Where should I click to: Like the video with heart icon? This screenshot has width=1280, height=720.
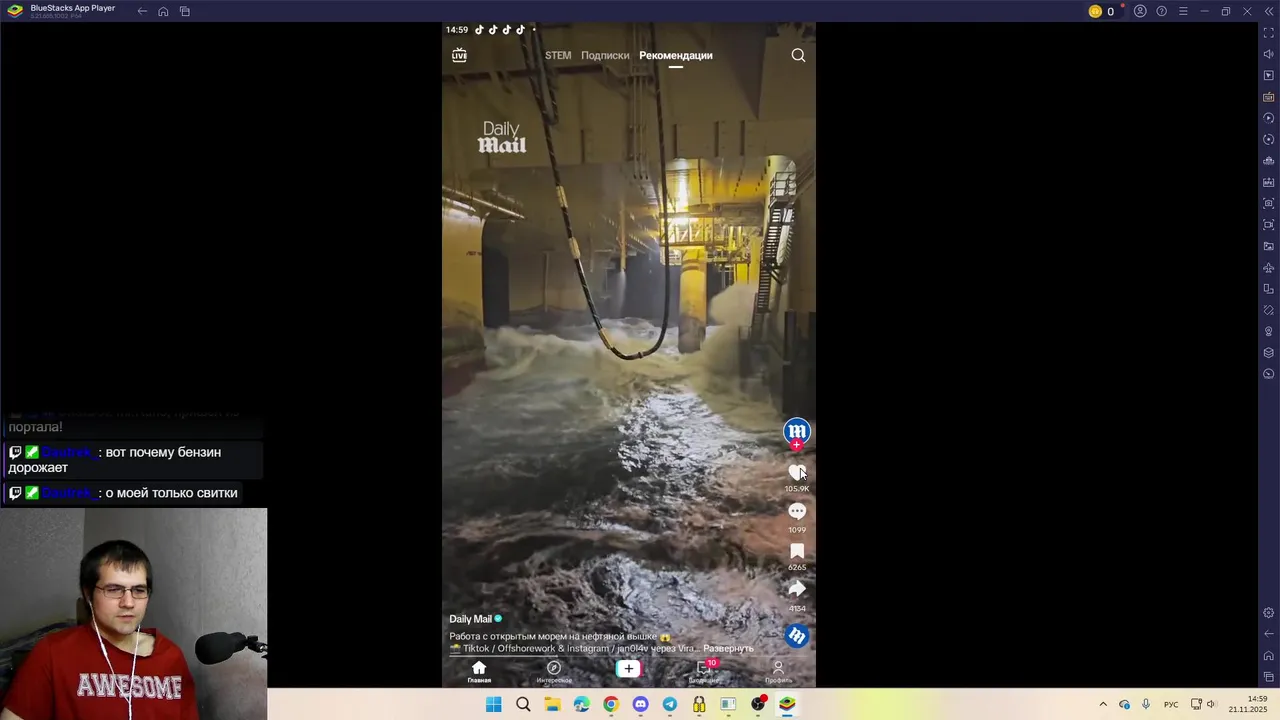(797, 472)
